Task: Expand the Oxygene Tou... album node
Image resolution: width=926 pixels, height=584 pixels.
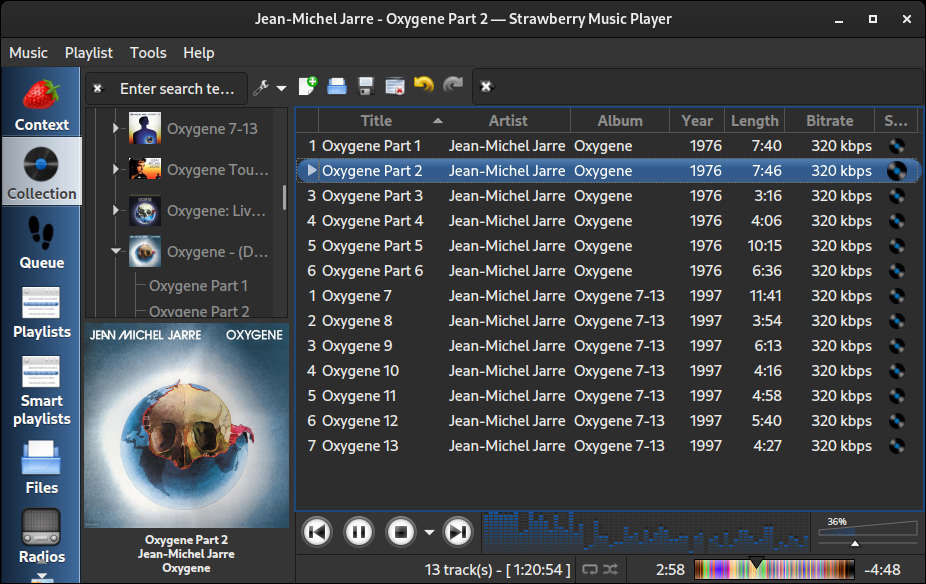Action: pos(116,169)
